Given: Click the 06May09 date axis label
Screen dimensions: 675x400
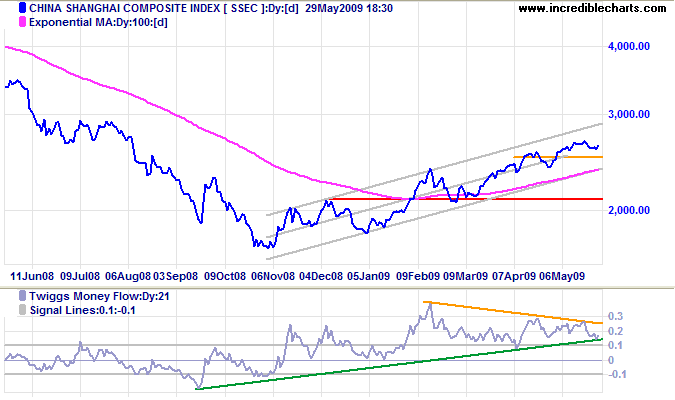Looking at the screenshot, I should pos(562,276).
